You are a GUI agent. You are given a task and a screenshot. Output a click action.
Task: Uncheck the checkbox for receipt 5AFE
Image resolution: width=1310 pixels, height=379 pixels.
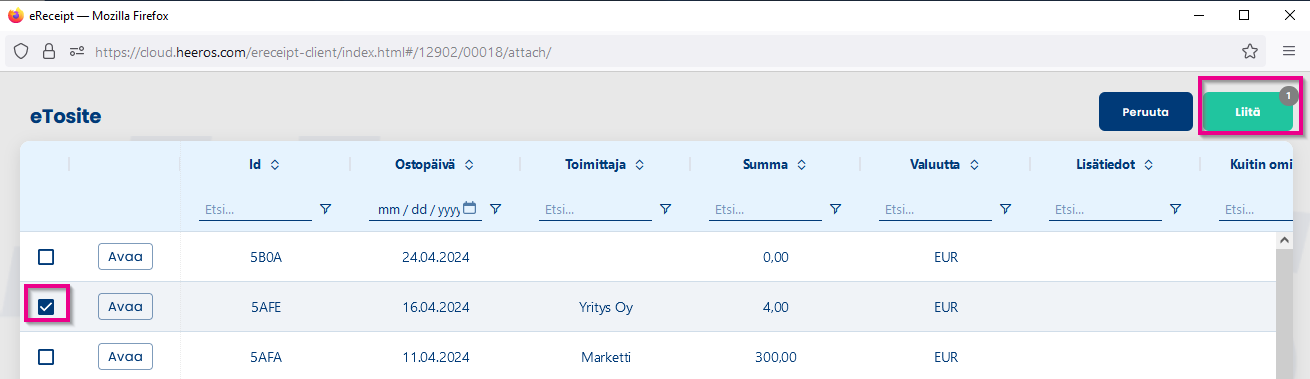coord(46,307)
